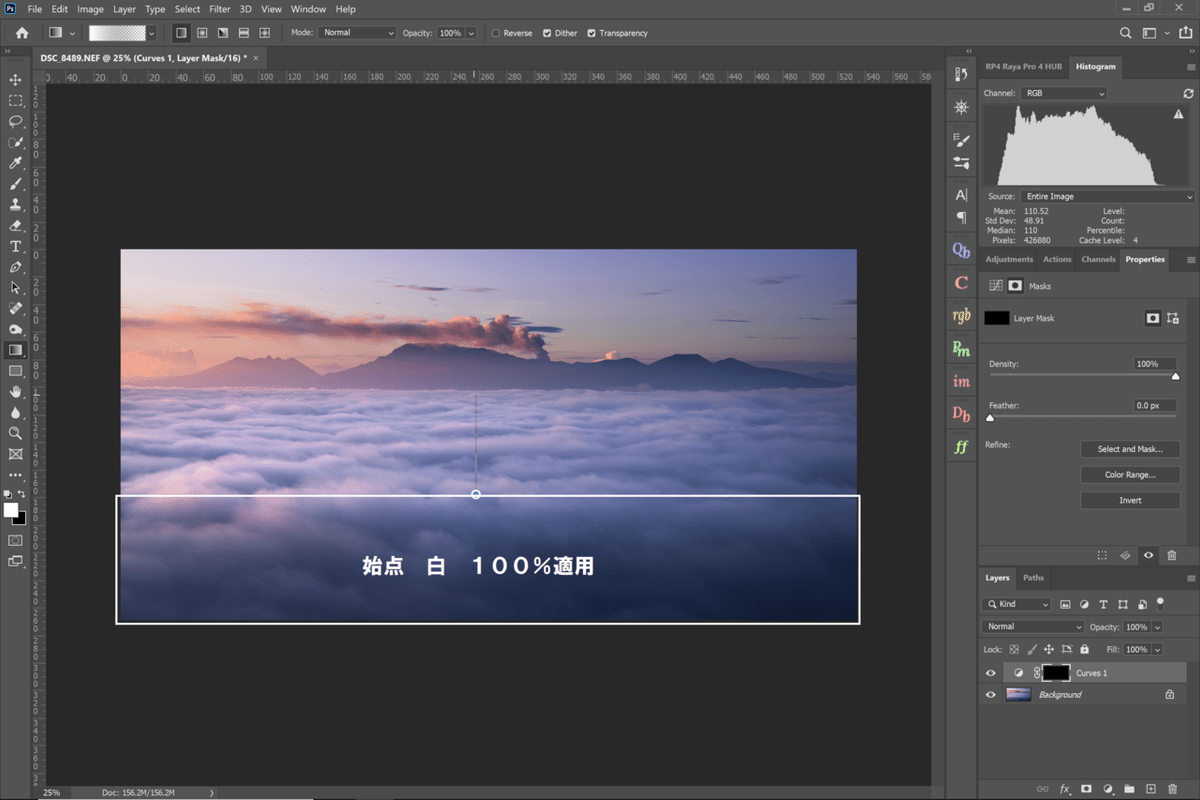Choose the Linear Gradient style icon
The image size is (1200, 800).
(180, 33)
